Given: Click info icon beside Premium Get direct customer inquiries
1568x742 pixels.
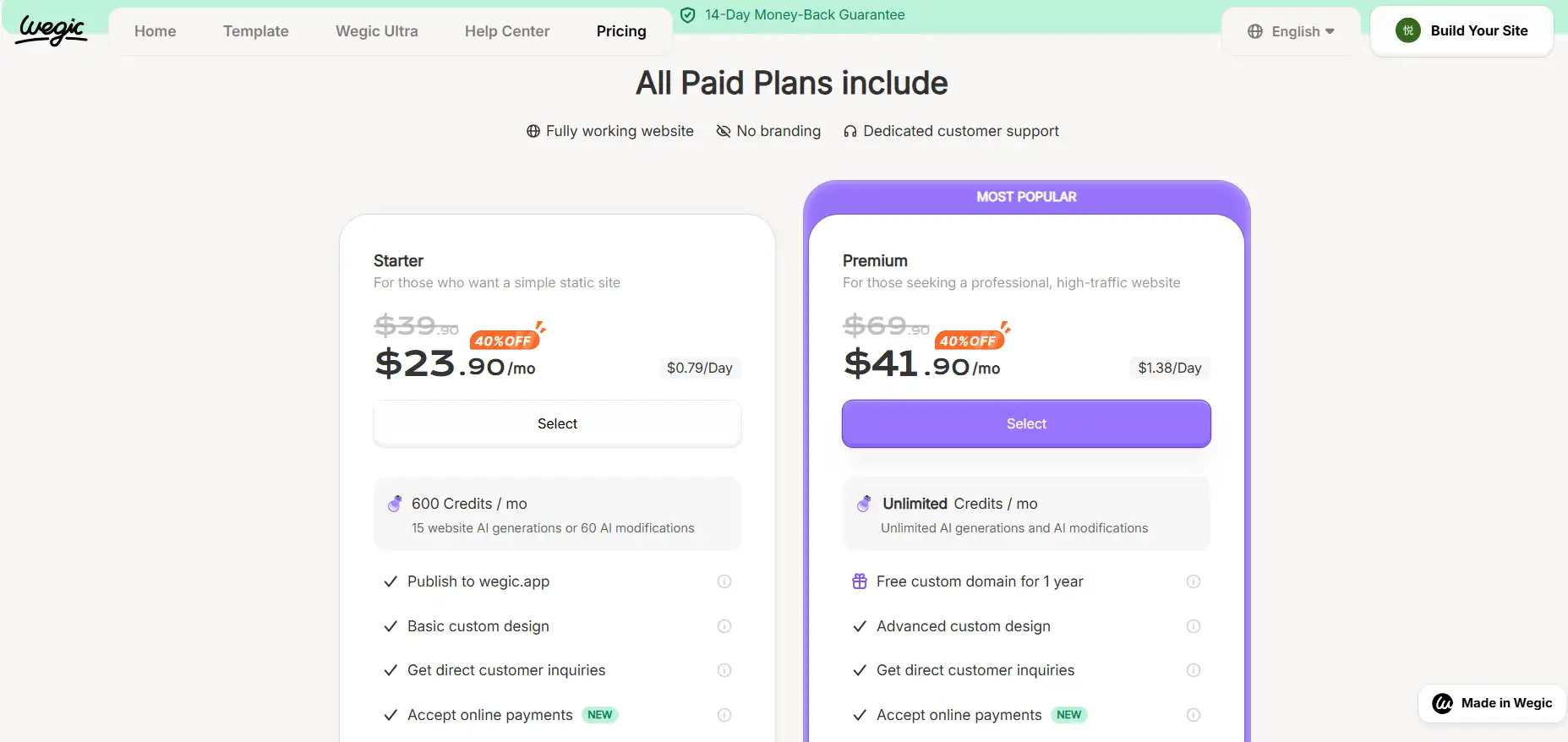Looking at the screenshot, I should coord(1194,670).
